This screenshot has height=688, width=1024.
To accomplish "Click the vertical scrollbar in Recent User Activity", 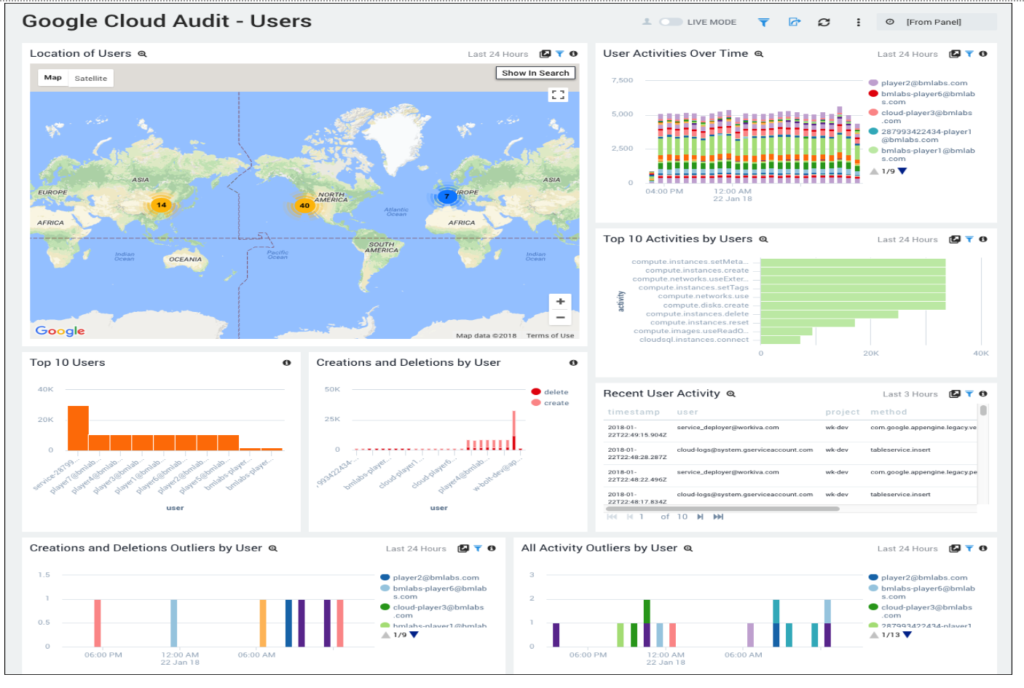I will tap(983, 411).
